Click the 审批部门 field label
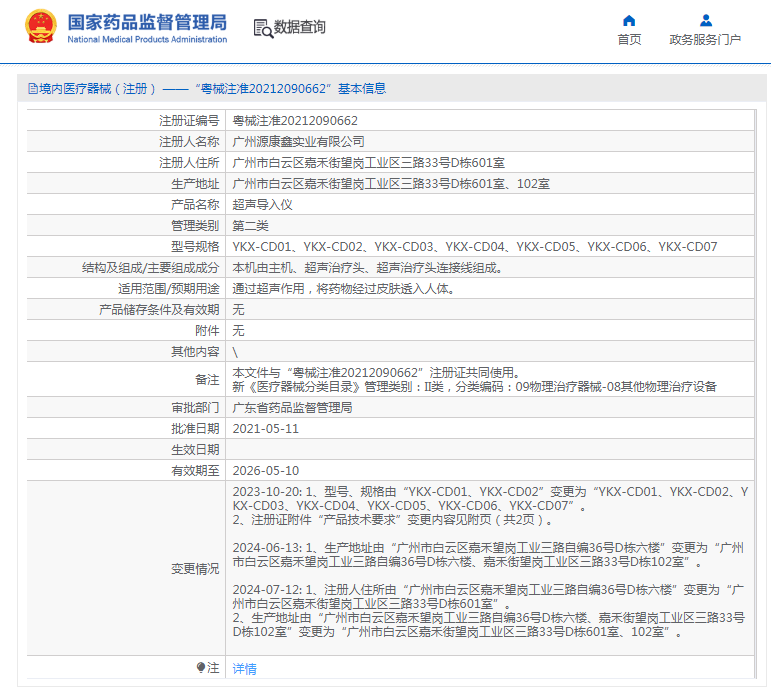Screen dimensions: 771x699 coord(195,408)
